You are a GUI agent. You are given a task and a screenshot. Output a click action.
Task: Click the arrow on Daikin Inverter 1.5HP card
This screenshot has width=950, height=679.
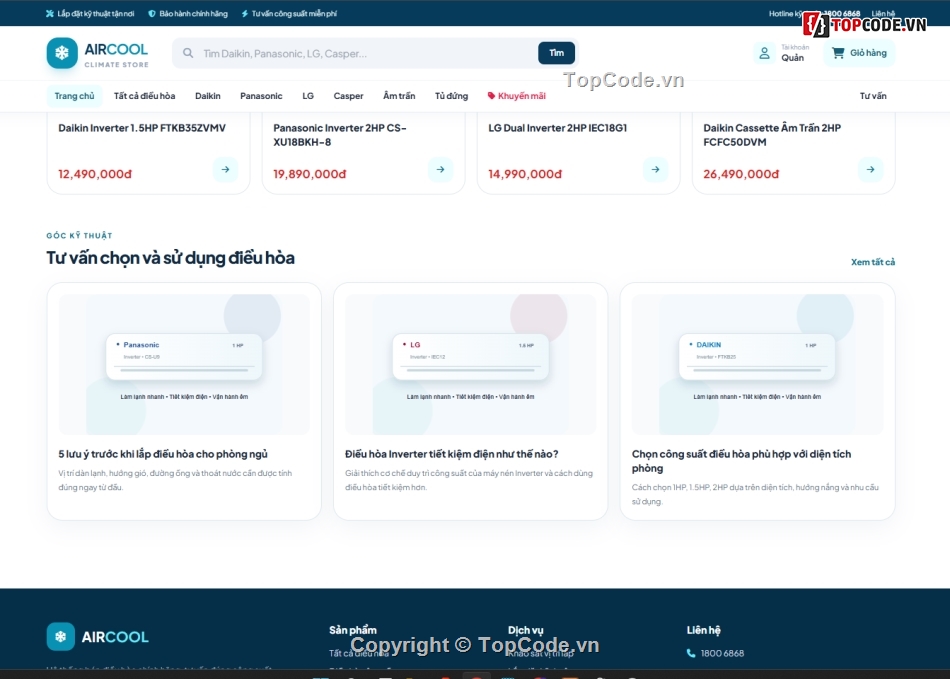(x=225, y=170)
